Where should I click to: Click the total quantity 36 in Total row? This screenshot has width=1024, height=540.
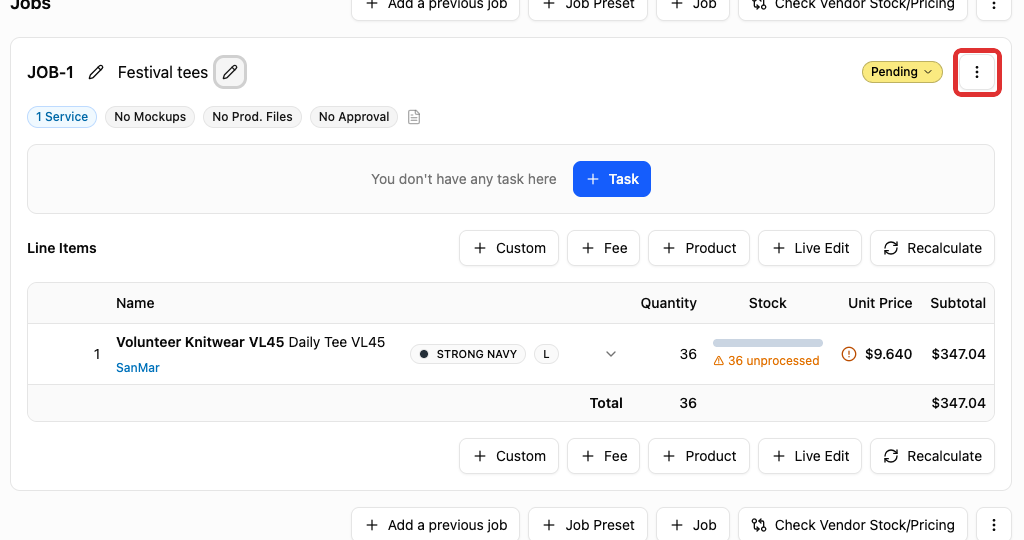688,403
